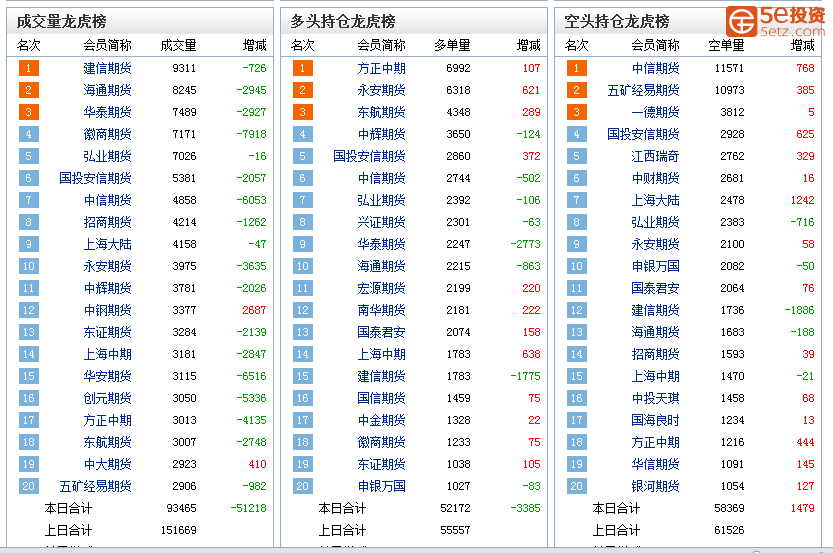
Task: Select 五矿经易期货 in 成交量龙虎榜 table
Action: (x=96, y=486)
